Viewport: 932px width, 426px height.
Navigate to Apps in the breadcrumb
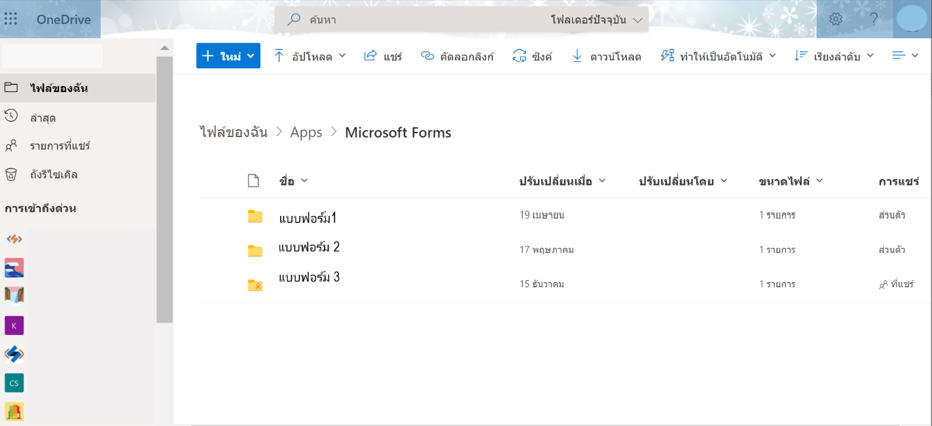[x=306, y=132]
